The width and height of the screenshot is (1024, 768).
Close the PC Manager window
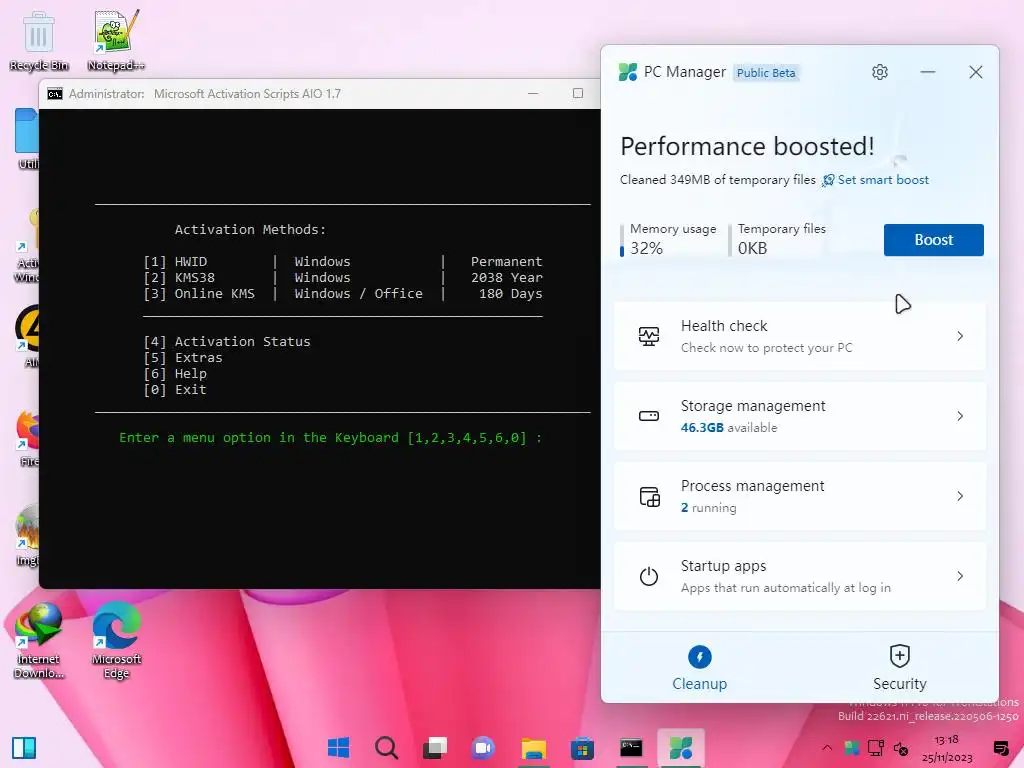[x=976, y=72]
